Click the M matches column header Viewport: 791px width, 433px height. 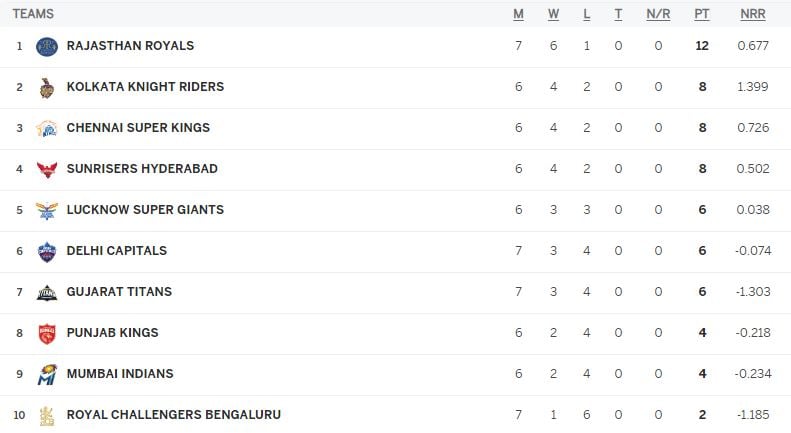(518, 14)
